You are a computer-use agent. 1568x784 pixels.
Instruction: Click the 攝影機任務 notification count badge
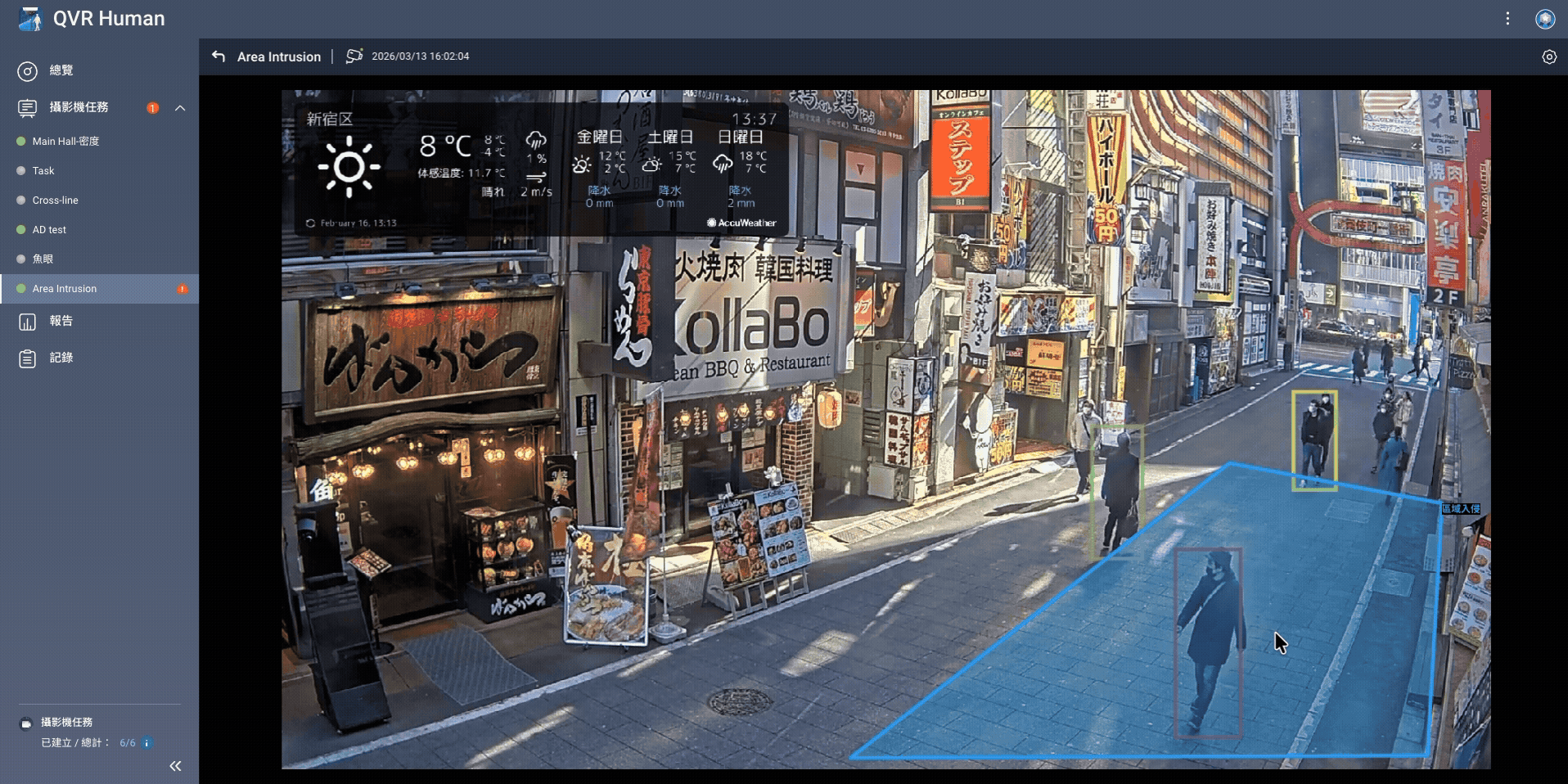(x=152, y=108)
